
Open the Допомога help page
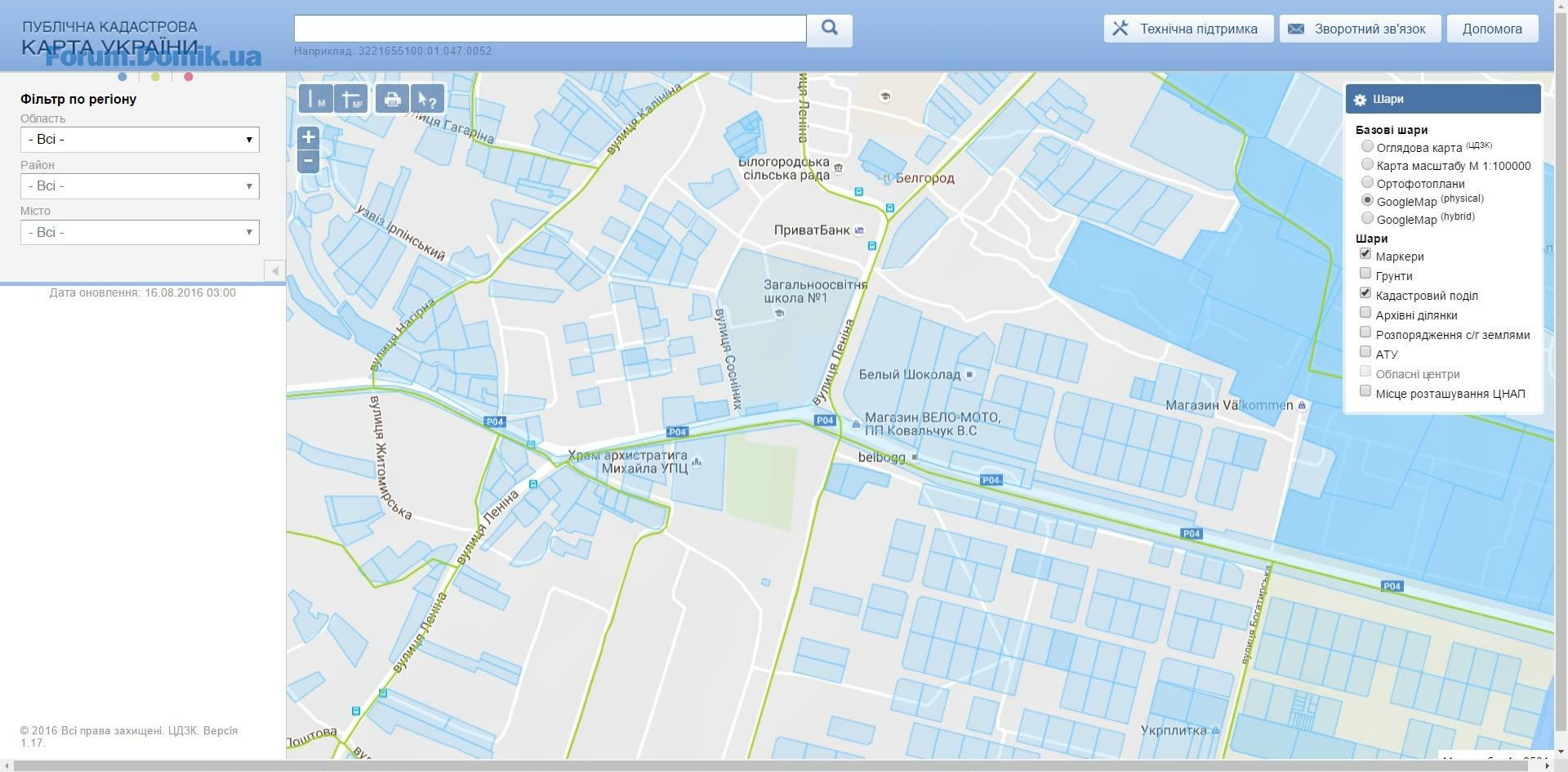pyautogui.click(x=1492, y=29)
